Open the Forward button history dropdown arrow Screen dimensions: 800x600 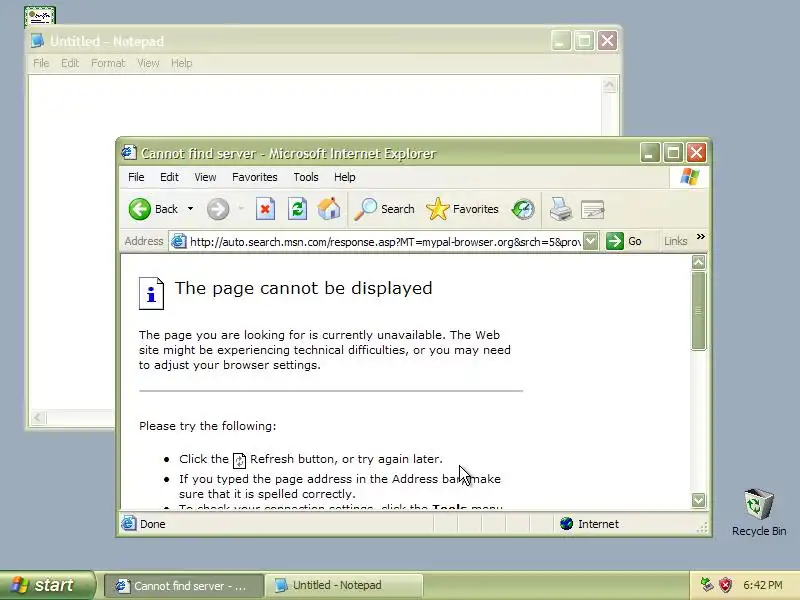coord(241,209)
